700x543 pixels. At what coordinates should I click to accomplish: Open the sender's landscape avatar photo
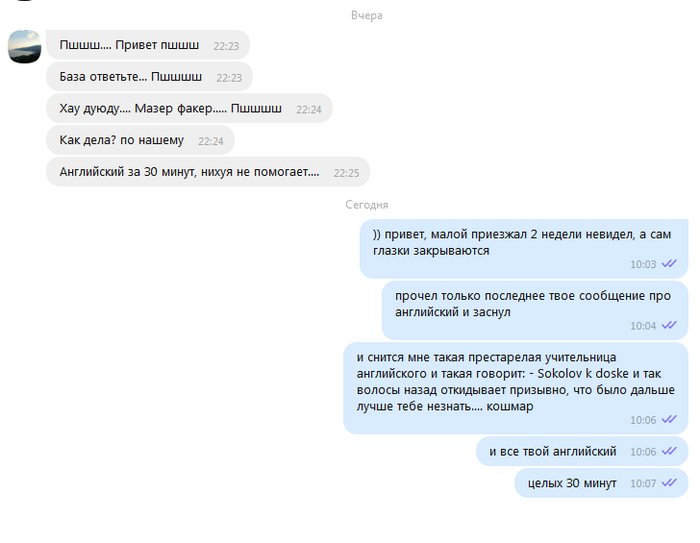(25, 46)
